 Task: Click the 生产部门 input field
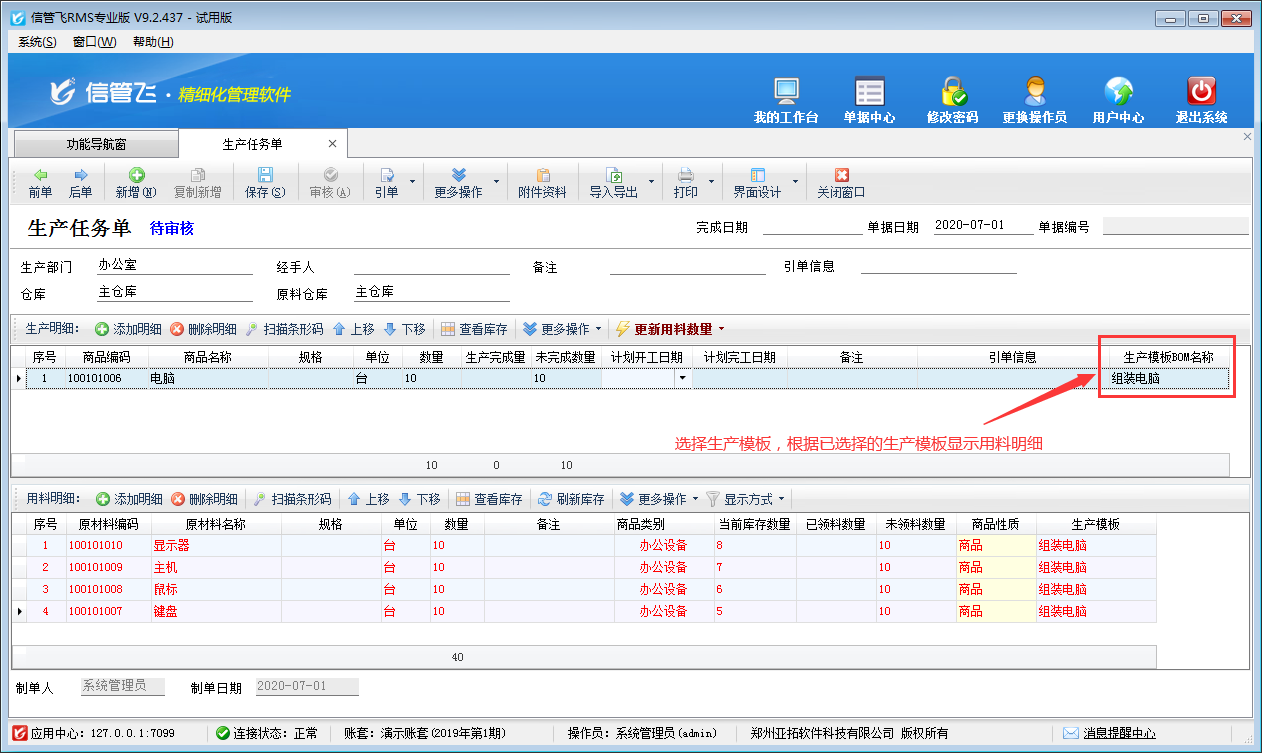tap(174, 266)
